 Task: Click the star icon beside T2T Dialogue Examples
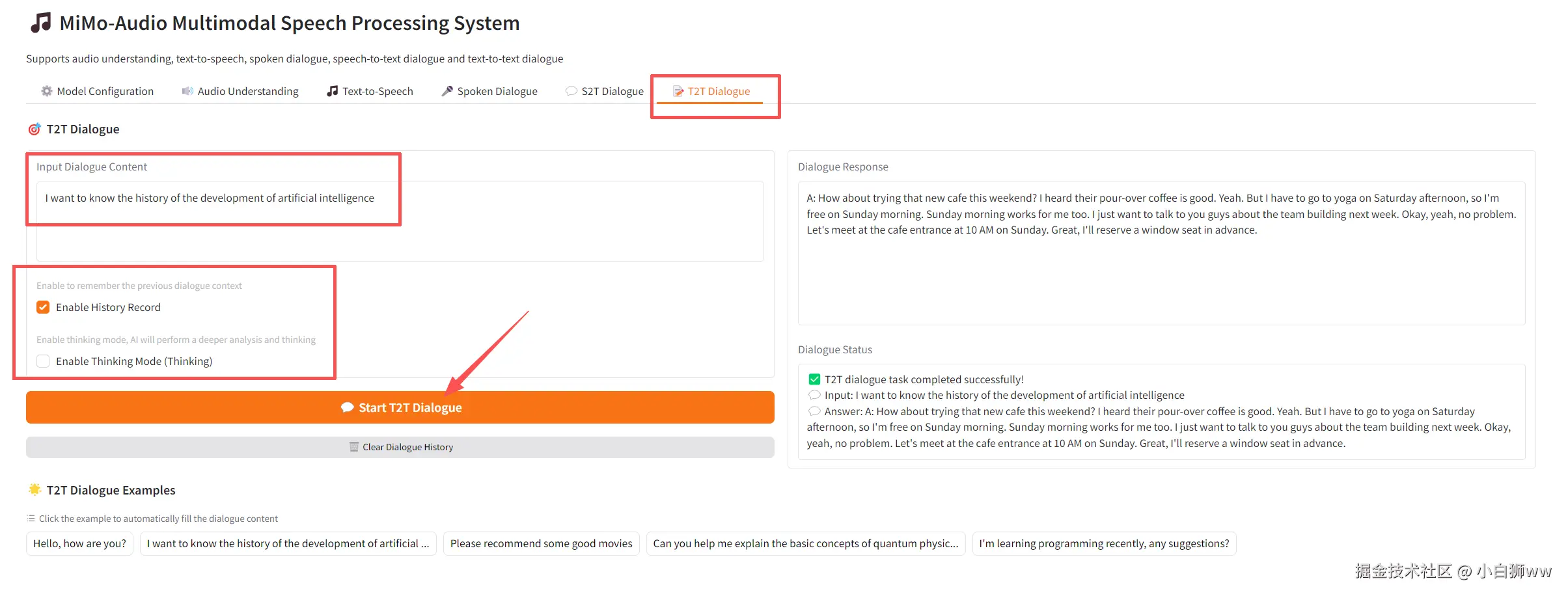pyautogui.click(x=34, y=490)
